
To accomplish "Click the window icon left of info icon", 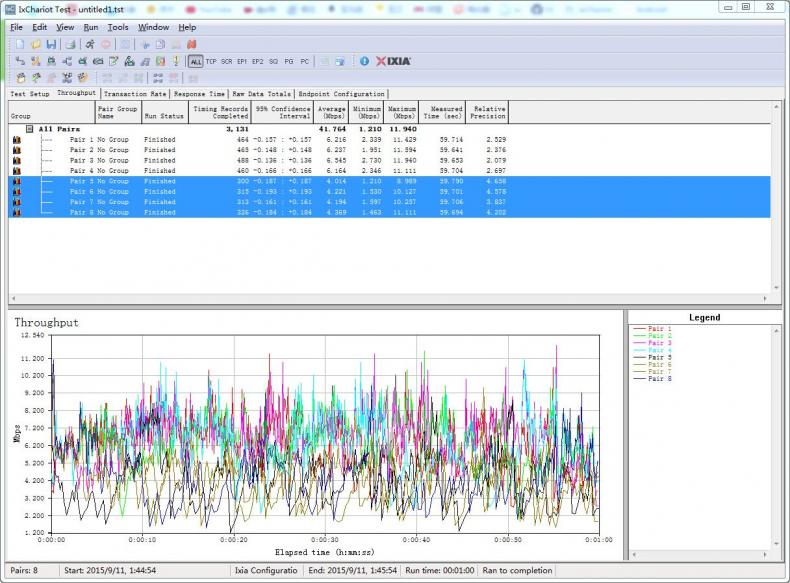I will [x=340, y=61].
